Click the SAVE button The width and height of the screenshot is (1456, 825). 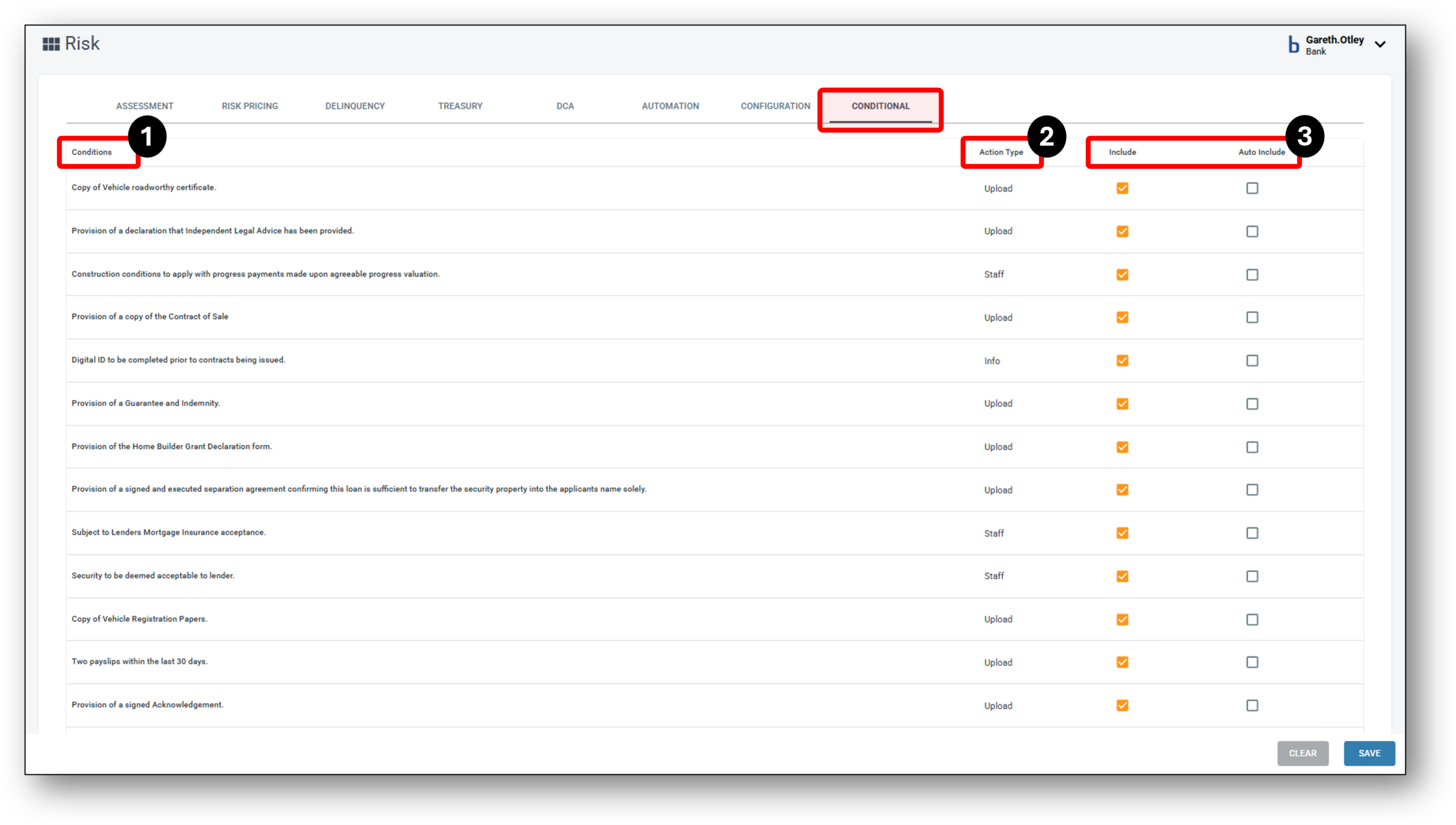pos(1369,753)
